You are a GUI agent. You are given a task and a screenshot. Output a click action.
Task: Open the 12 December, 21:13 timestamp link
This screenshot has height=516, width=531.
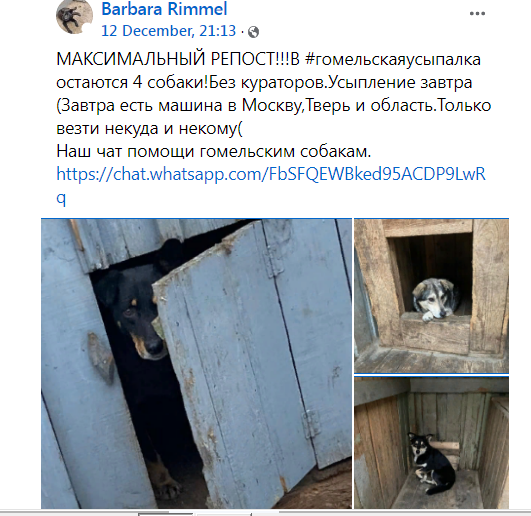point(168,31)
